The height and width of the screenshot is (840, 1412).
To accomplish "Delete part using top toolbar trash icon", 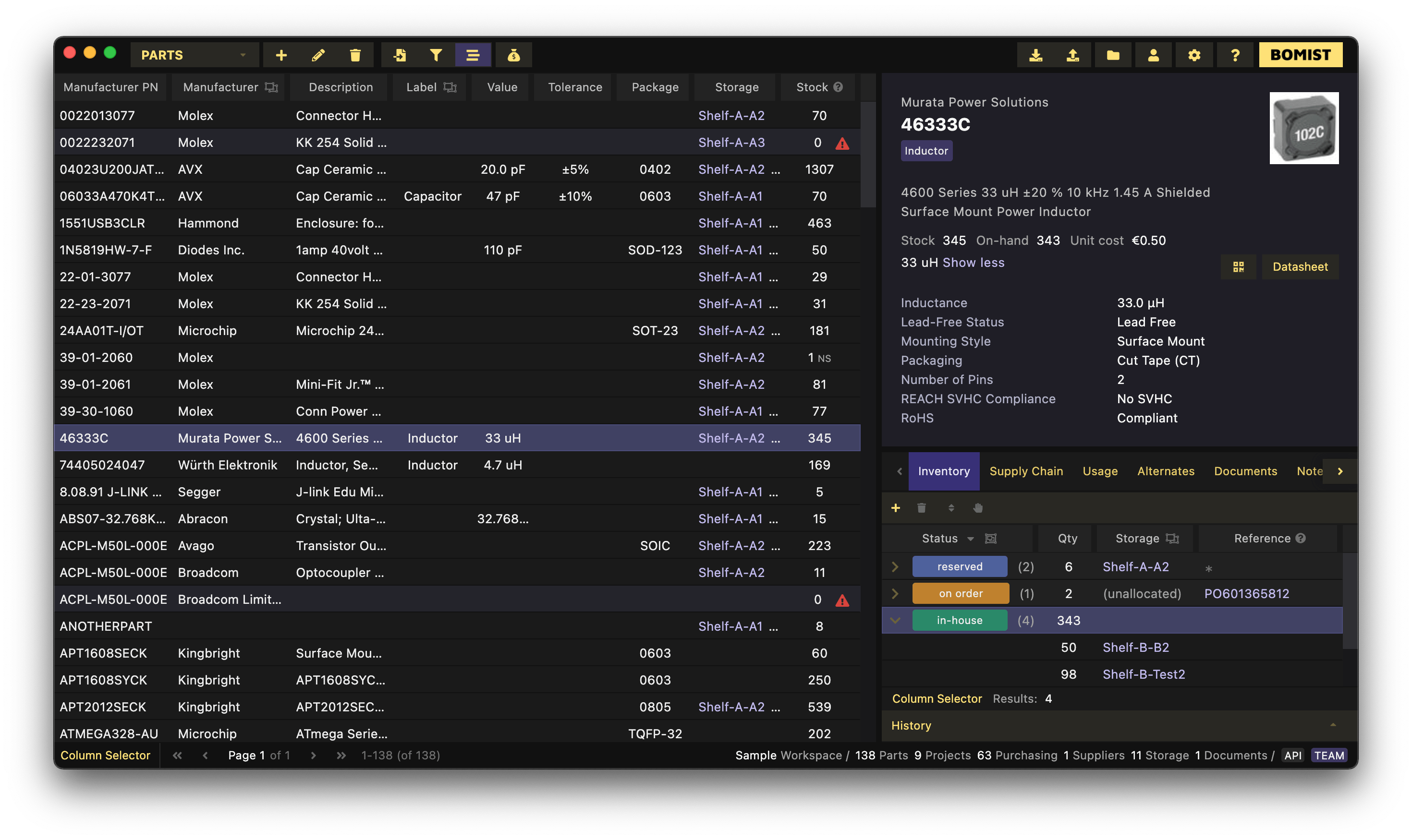I will [x=355, y=55].
